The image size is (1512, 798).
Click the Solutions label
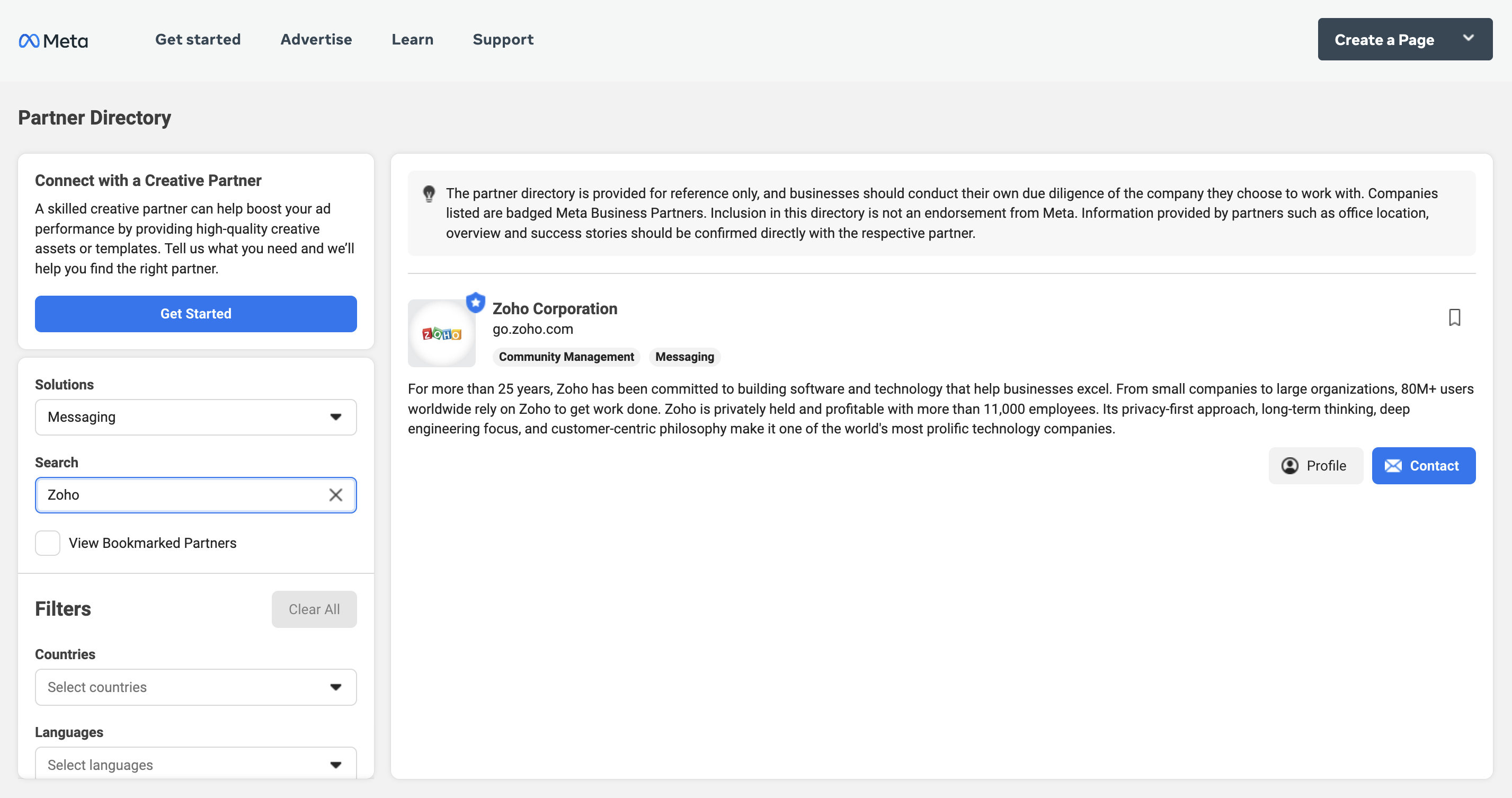(x=64, y=385)
